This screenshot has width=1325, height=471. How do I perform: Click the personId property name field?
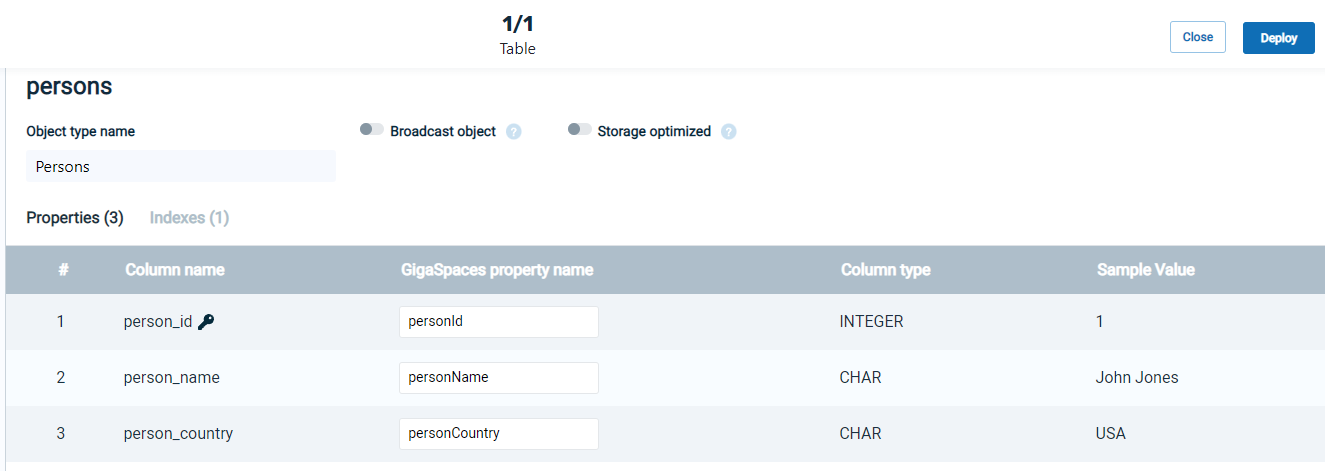pyautogui.click(x=499, y=322)
